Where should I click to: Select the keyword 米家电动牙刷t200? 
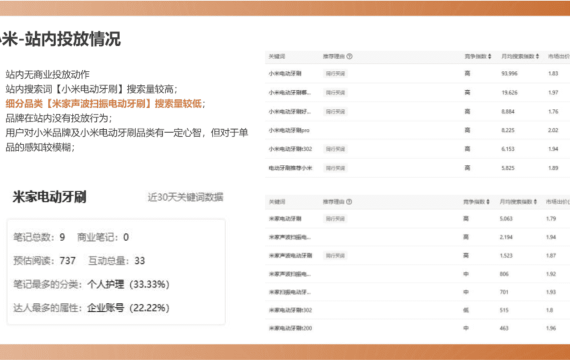(x=290, y=328)
